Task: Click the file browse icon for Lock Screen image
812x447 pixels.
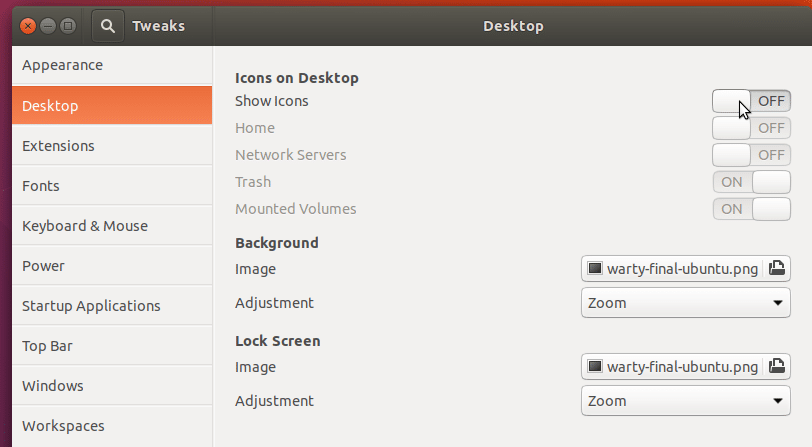Action: [776, 366]
